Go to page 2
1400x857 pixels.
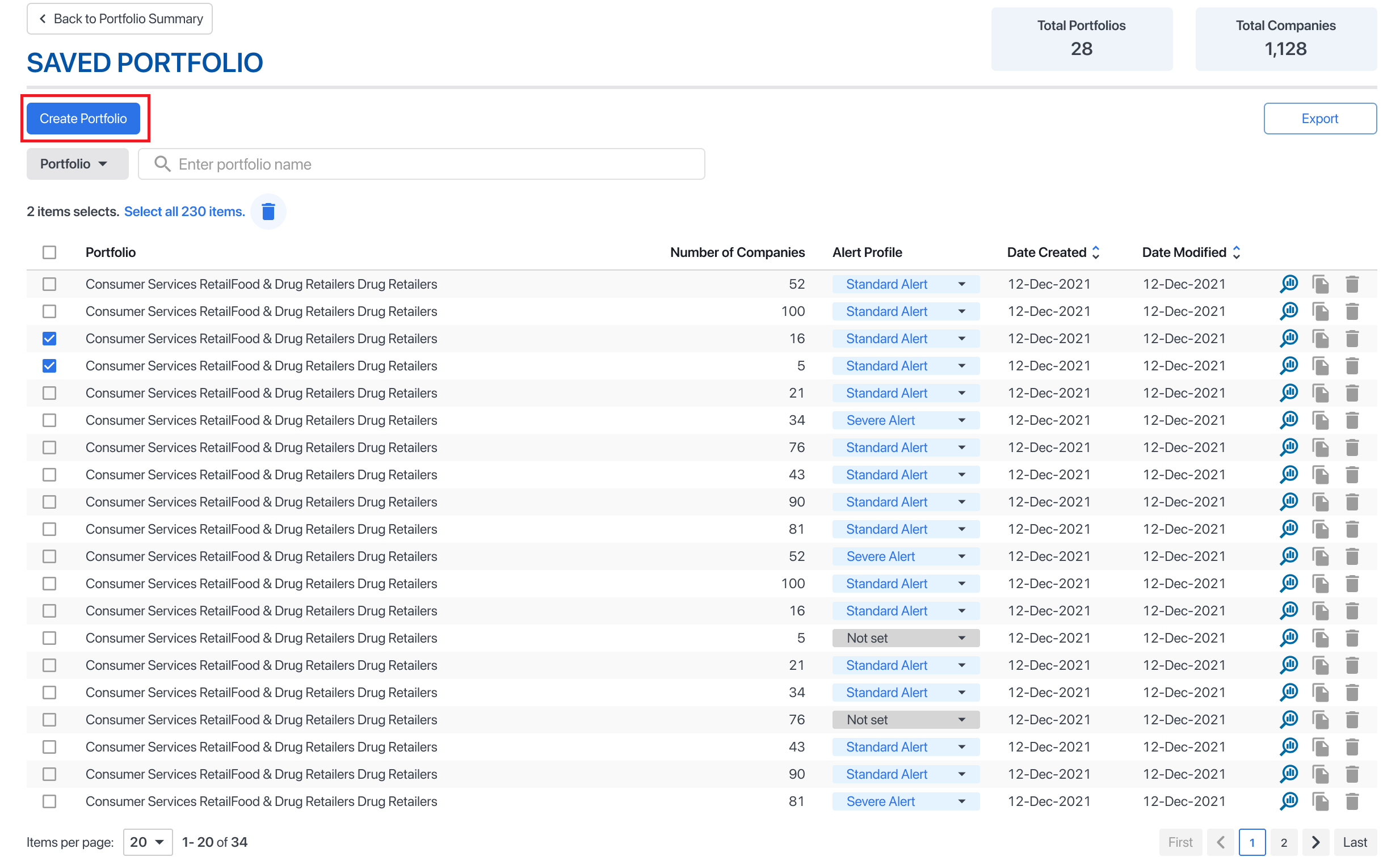tap(1284, 842)
